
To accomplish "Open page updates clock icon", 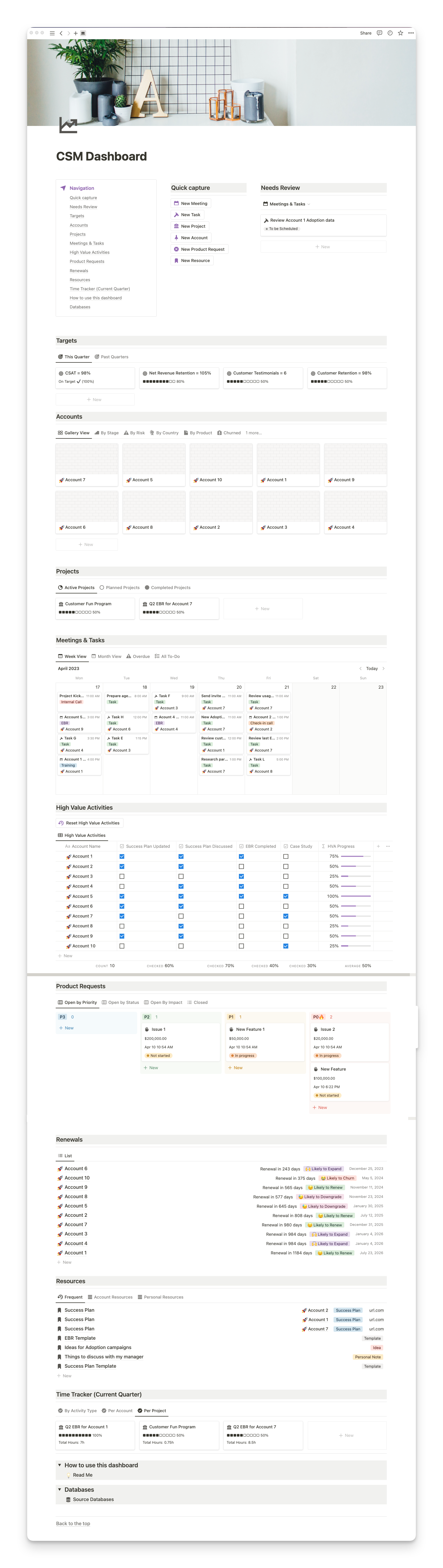I will point(390,33).
